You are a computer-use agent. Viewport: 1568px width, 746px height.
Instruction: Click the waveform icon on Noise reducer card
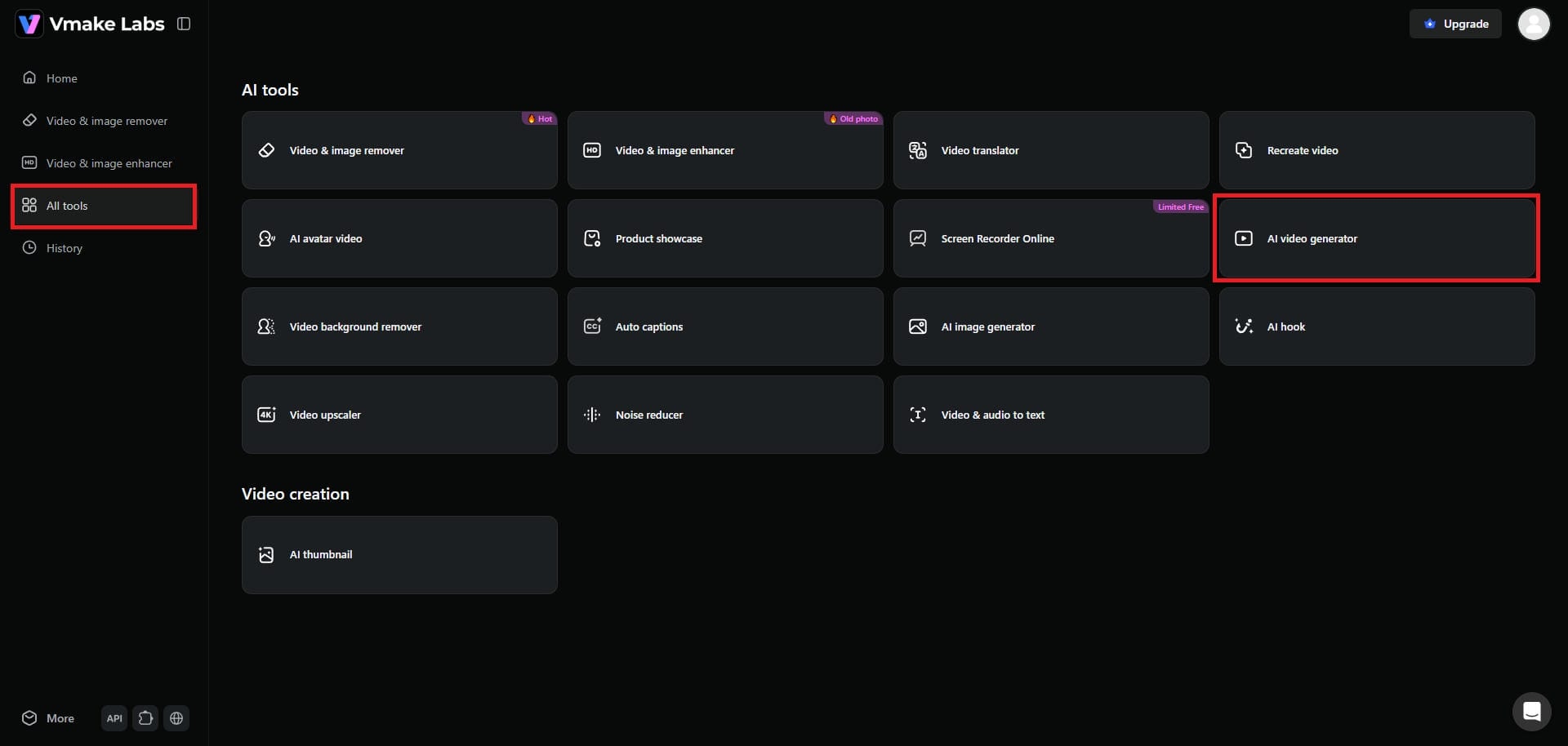592,415
